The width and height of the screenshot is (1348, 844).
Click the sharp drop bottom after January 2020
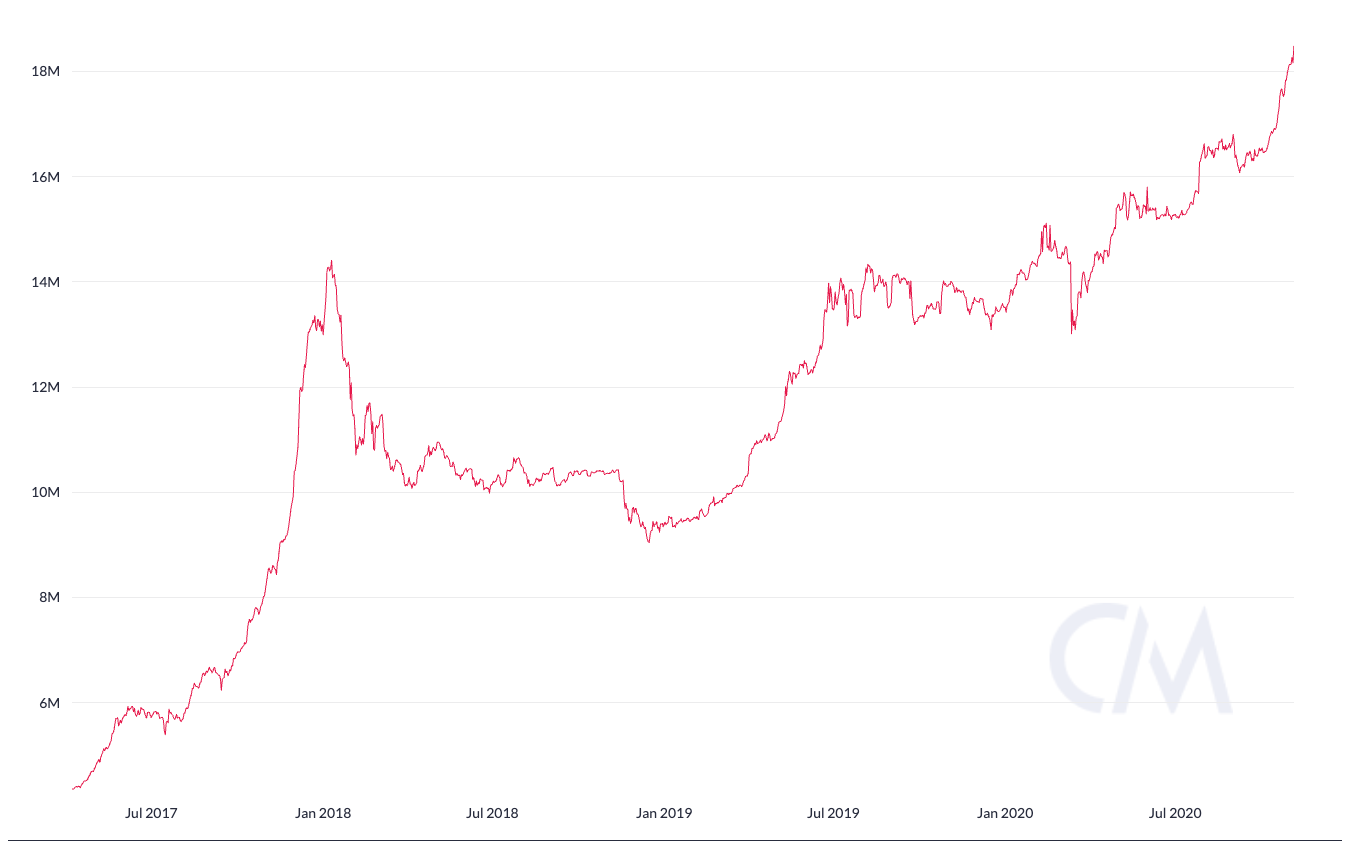[x=1072, y=332]
